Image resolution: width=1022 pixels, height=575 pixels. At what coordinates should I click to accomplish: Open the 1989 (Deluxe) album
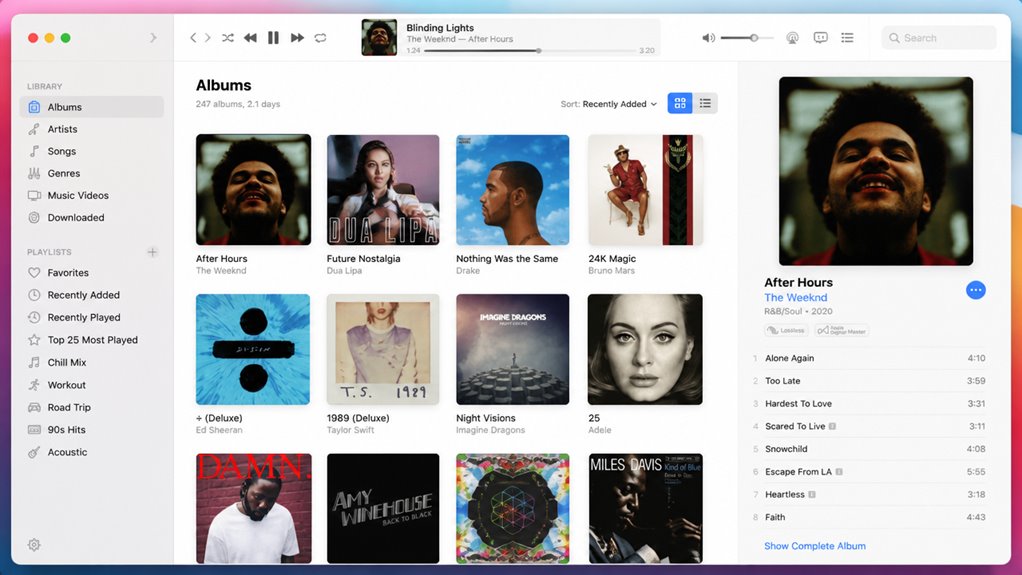(383, 349)
